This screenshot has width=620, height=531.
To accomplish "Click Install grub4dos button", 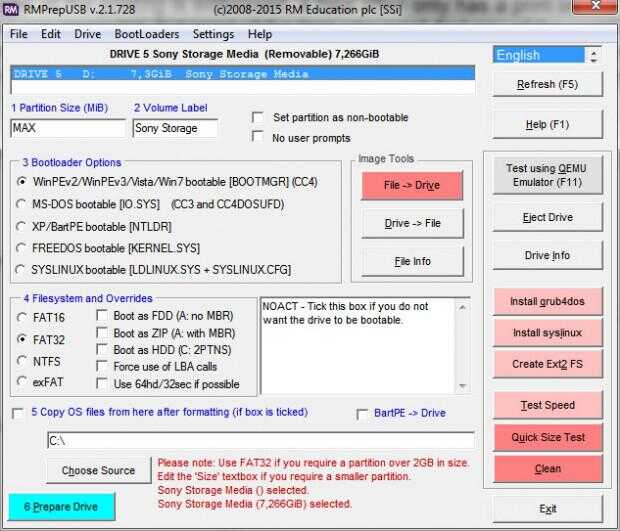I will tap(548, 301).
